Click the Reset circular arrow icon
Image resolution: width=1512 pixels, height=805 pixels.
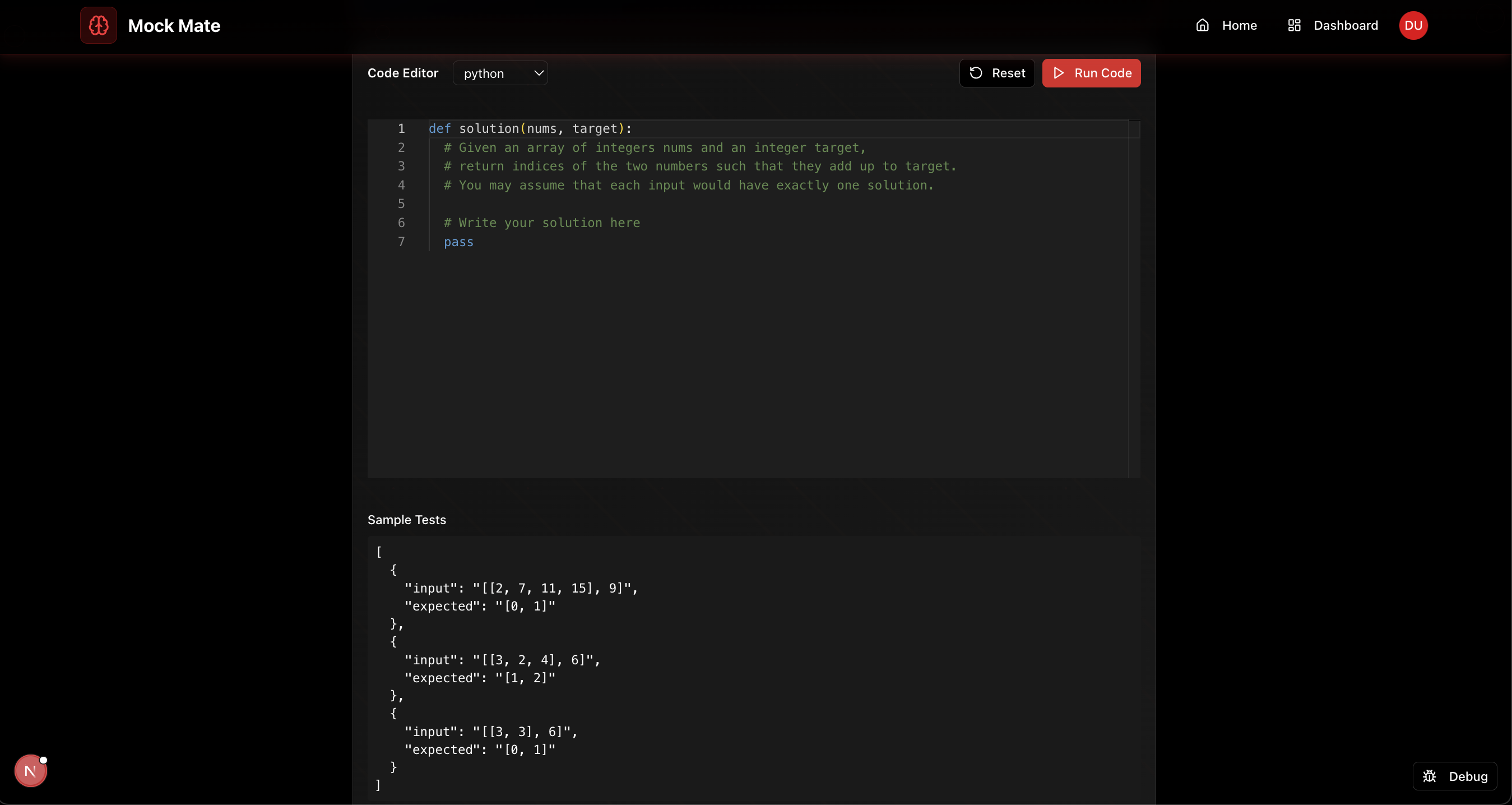pos(976,73)
